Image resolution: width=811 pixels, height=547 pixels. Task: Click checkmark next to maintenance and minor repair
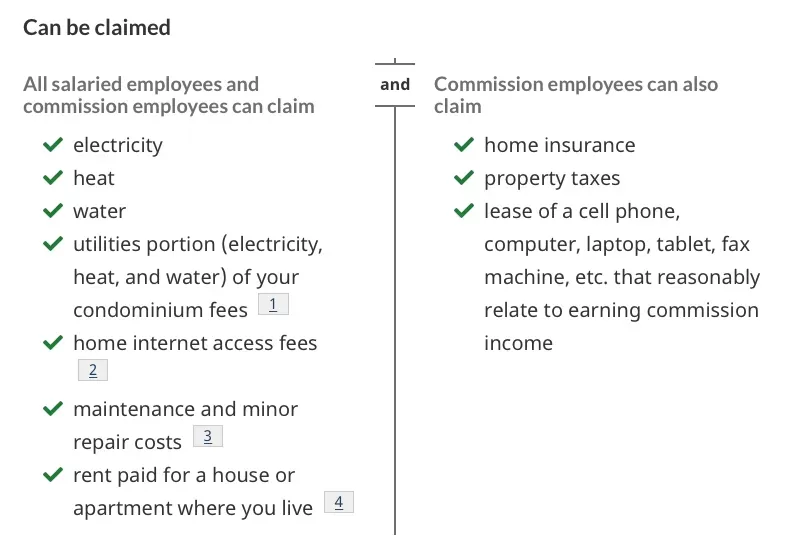pos(53,408)
